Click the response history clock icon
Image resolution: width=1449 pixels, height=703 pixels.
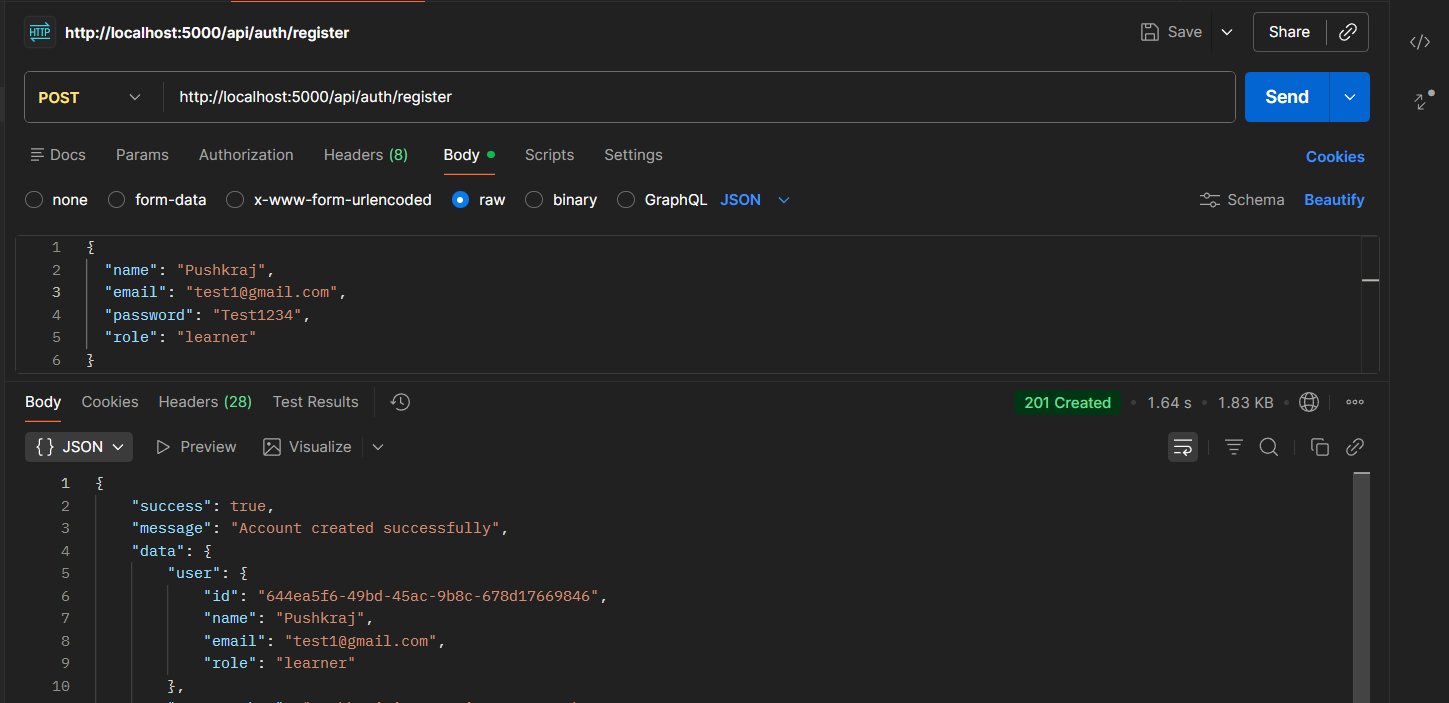click(400, 402)
